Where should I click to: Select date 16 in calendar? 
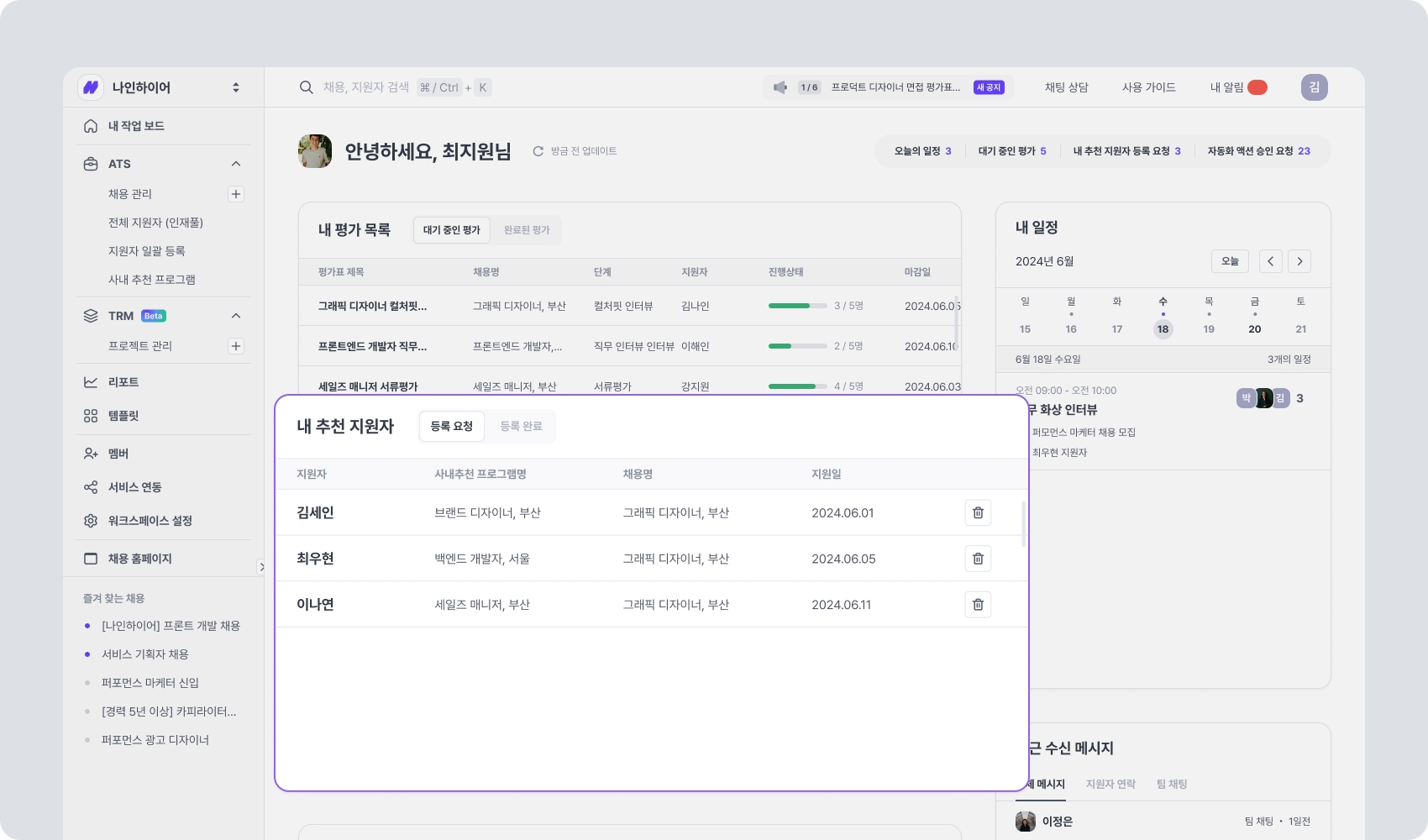(x=1071, y=329)
